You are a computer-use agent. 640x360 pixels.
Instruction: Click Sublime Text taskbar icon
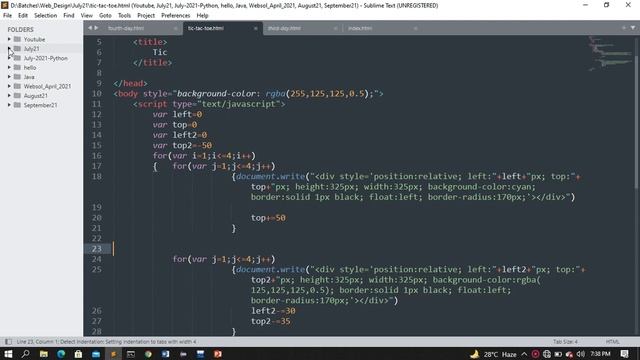pyautogui.click(x=113, y=354)
